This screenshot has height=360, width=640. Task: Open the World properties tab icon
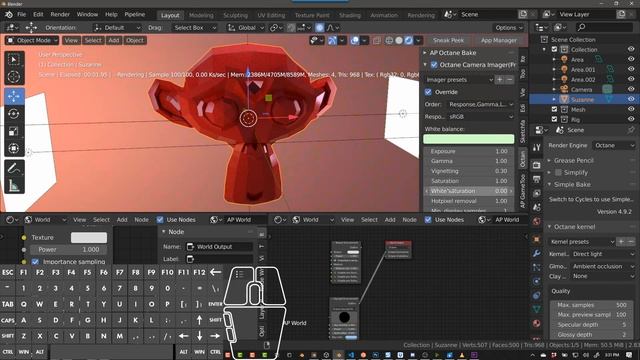(x=536, y=221)
